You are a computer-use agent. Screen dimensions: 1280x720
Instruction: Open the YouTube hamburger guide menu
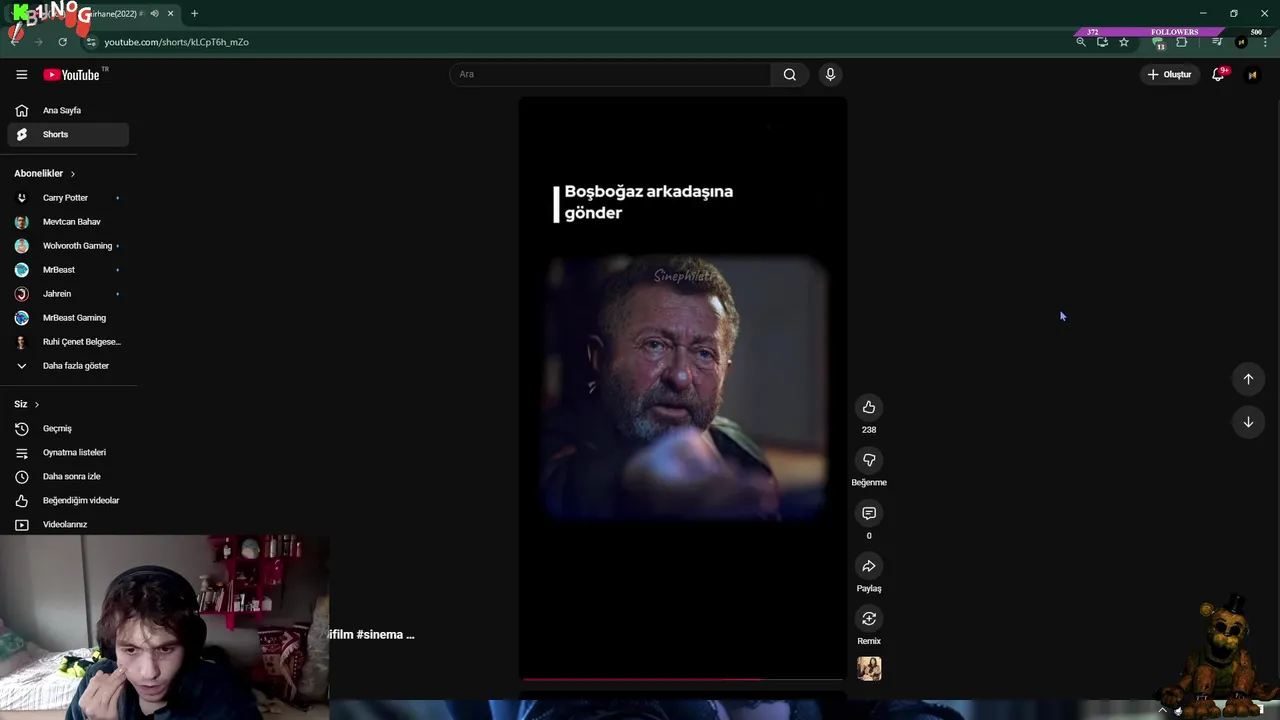pos(21,75)
